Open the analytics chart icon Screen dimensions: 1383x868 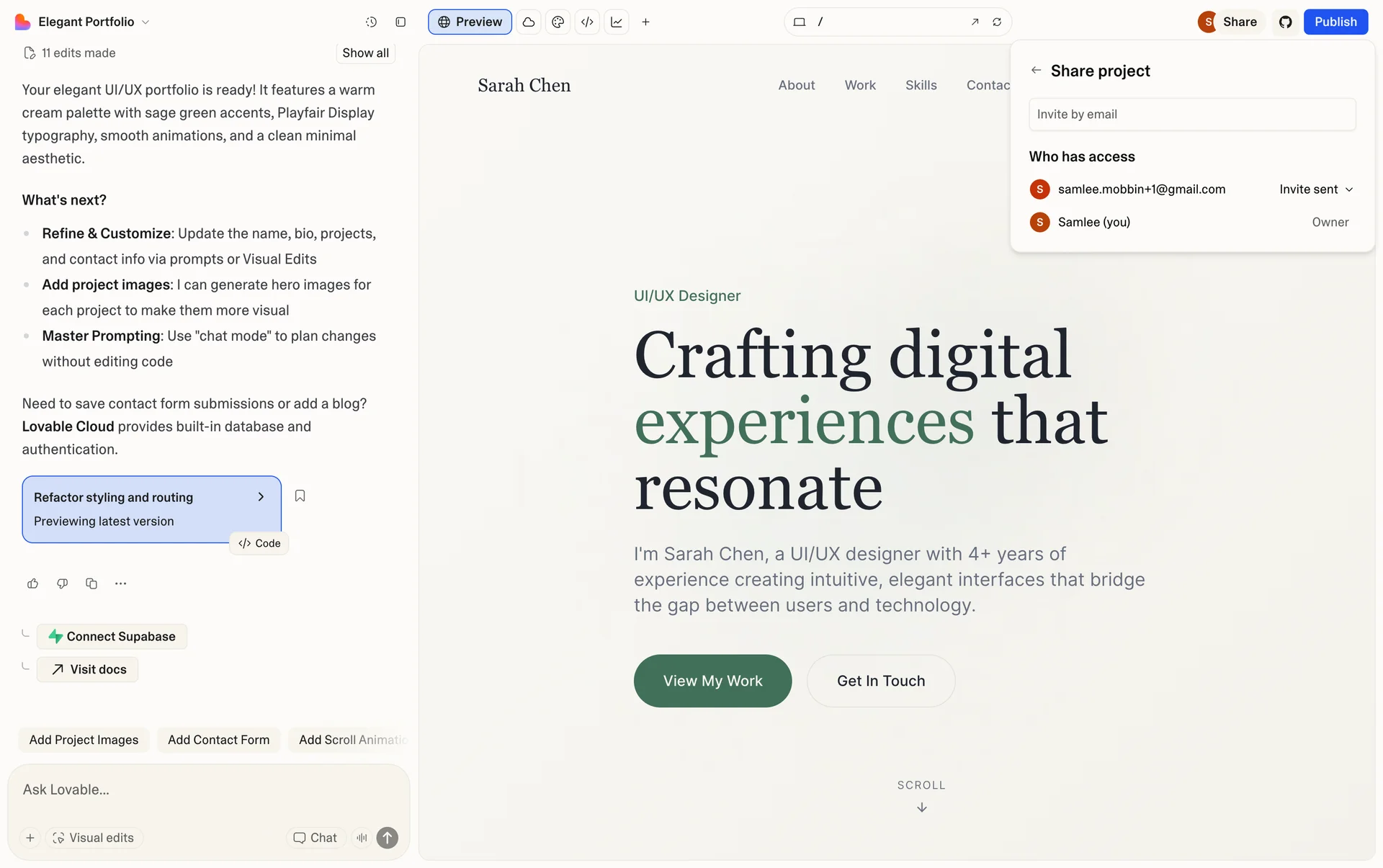tap(617, 22)
